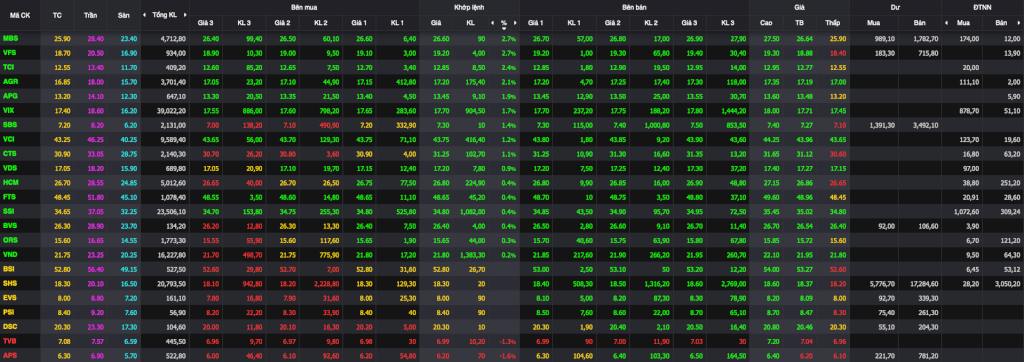This screenshot has height=362, width=1024.
Task: Open the VCI stock symbol
Action: 9,139
